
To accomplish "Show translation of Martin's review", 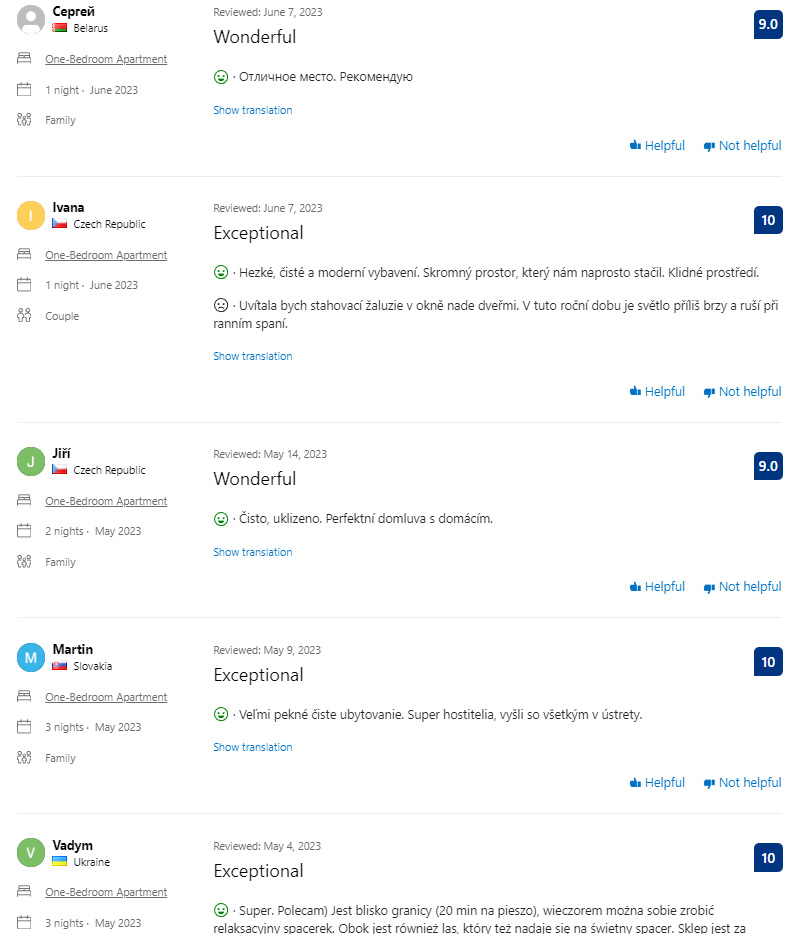I will 253,747.
